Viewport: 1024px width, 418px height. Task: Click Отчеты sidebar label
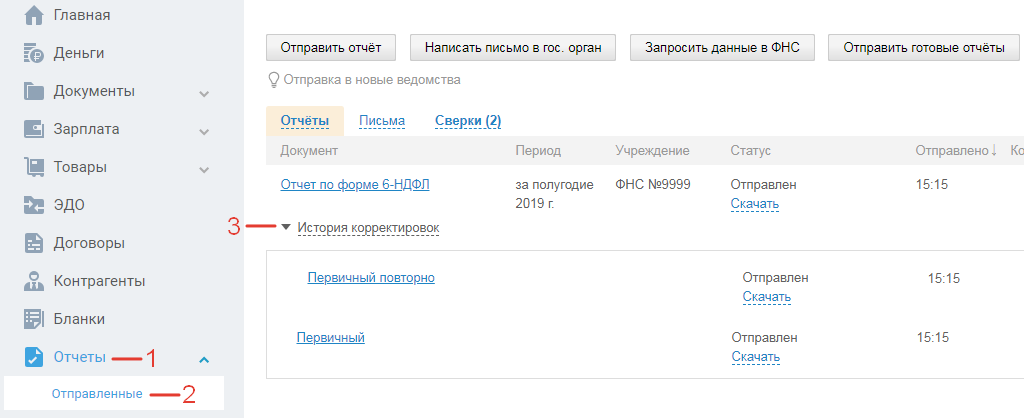coord(79,357)
